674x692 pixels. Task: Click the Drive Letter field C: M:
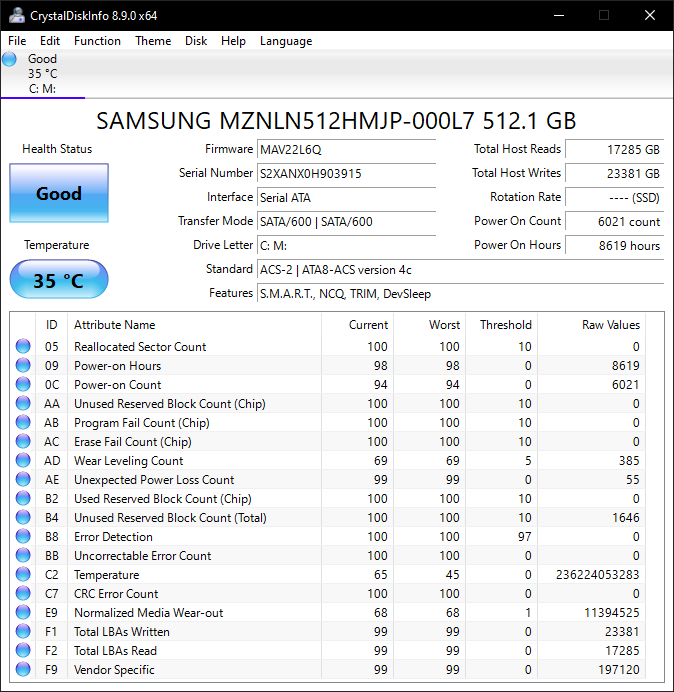pyautogui.click(x=346, y=245)
